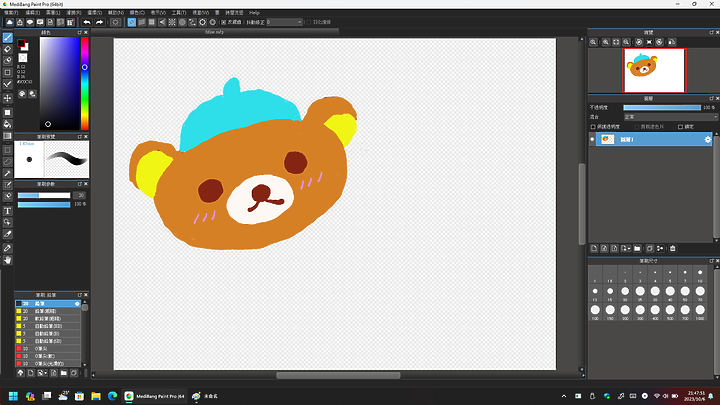Click the duplicate layer icon
The height and width of the screenshot is (405, 720).
(650, 248)
